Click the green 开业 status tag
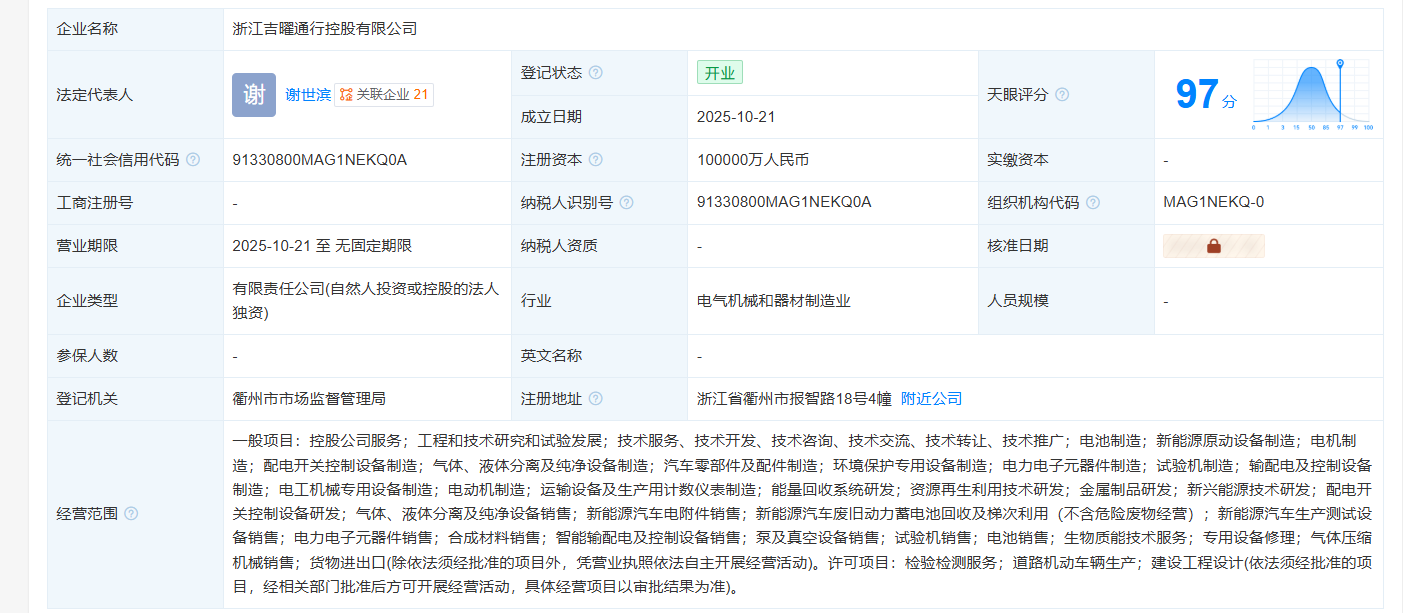 point(720,73)
